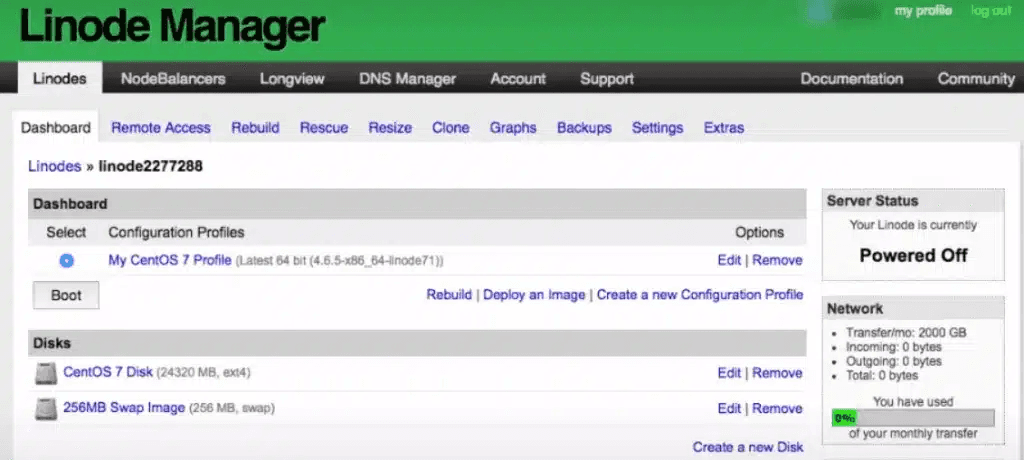
Task: Edit the CentOS 7 Disk
Action: [x=729, y=373]
